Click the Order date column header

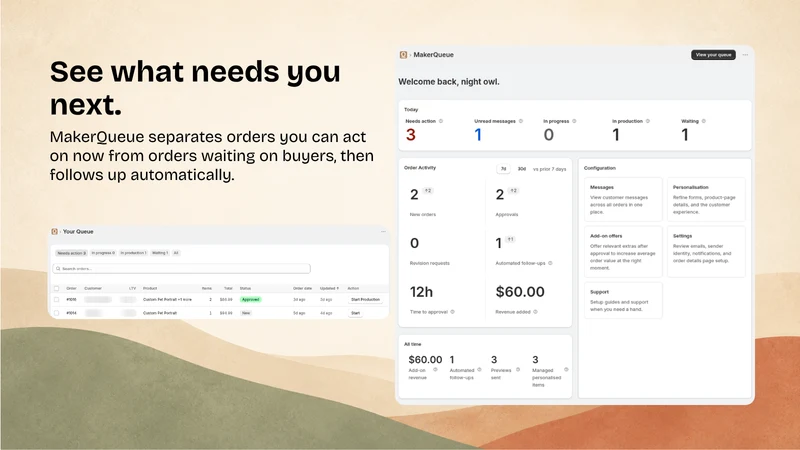[x=302, y=288]
